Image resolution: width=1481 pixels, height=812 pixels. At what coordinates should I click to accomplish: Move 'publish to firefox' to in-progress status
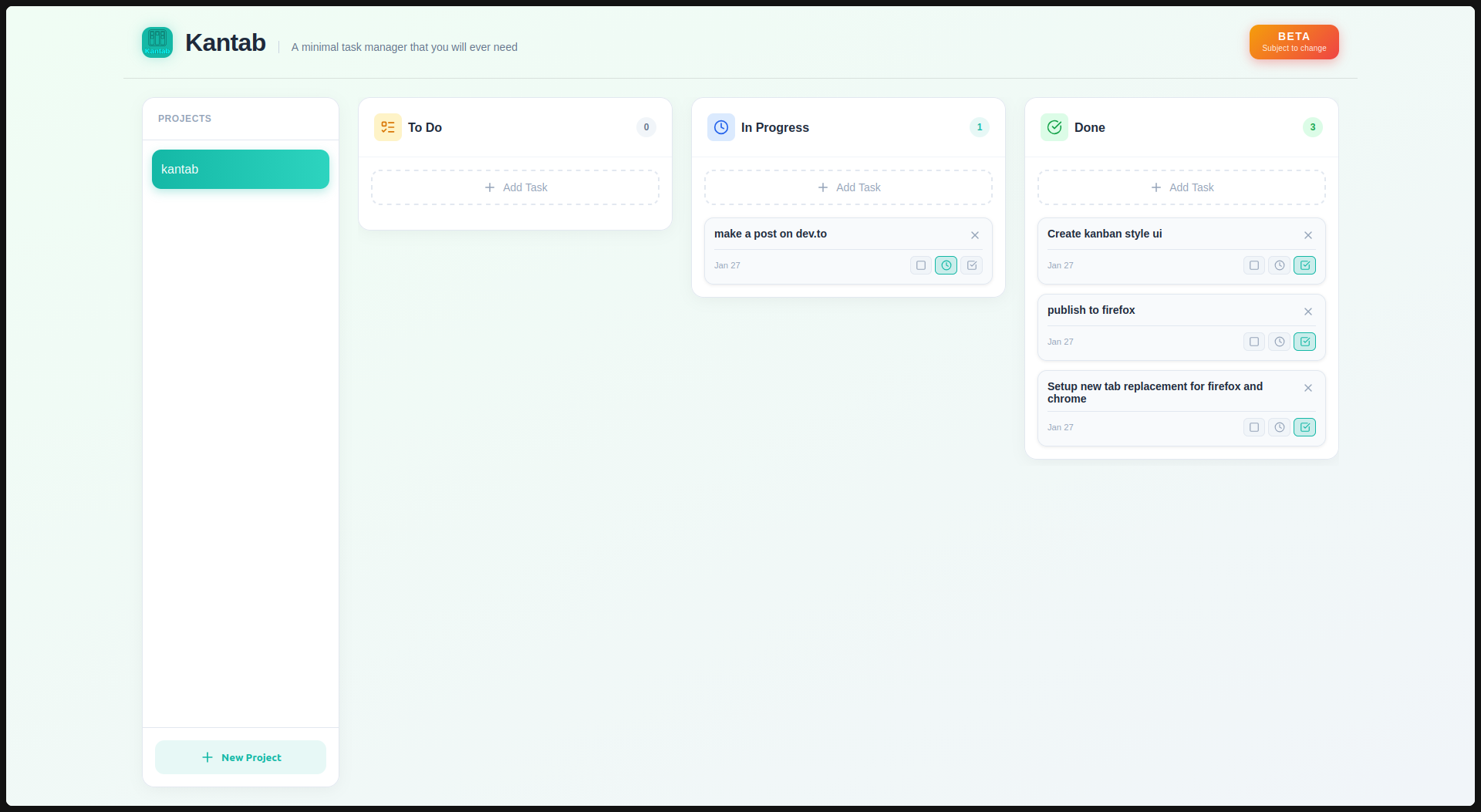click(1280, 342)
